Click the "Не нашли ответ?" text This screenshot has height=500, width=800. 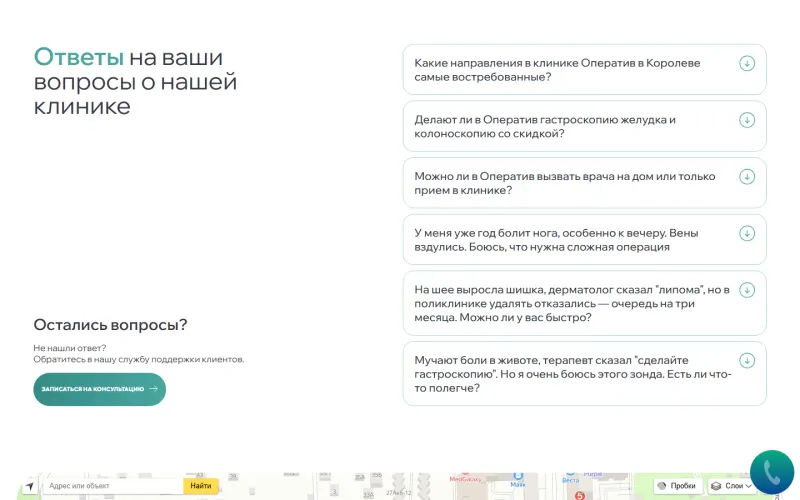(69, 348)
